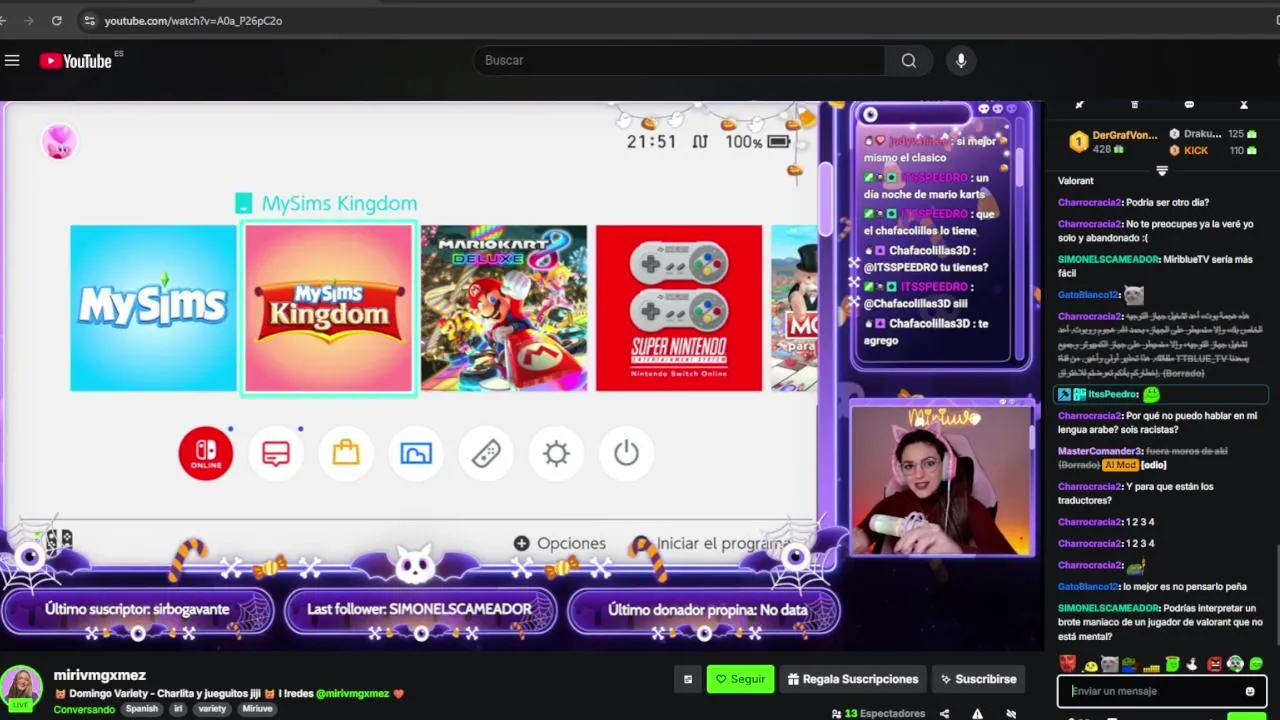The width and height of the screenshot is (1280, 720).
Task: Click the Switch System Settings gear icon
Action: click(556, 454)
